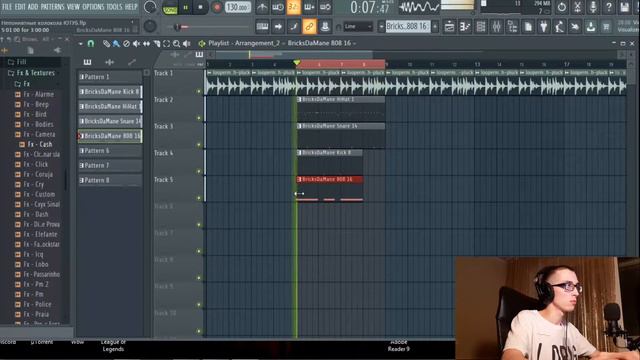Select Pattern 7 in the picker
640x360 pixels.
pyautogui.click(x=110, y=165)
